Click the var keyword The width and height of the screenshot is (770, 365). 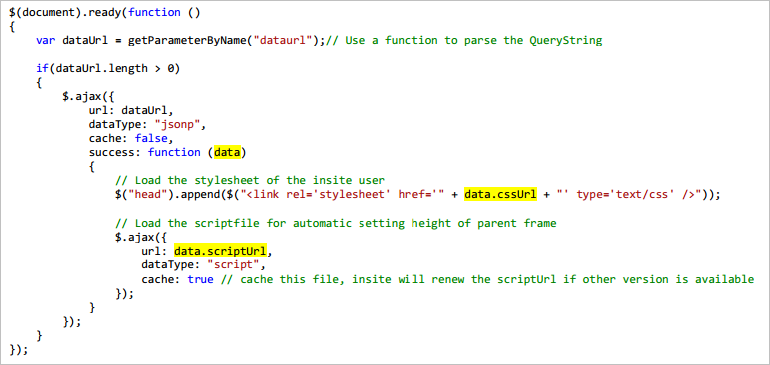(x=46, y=40)
